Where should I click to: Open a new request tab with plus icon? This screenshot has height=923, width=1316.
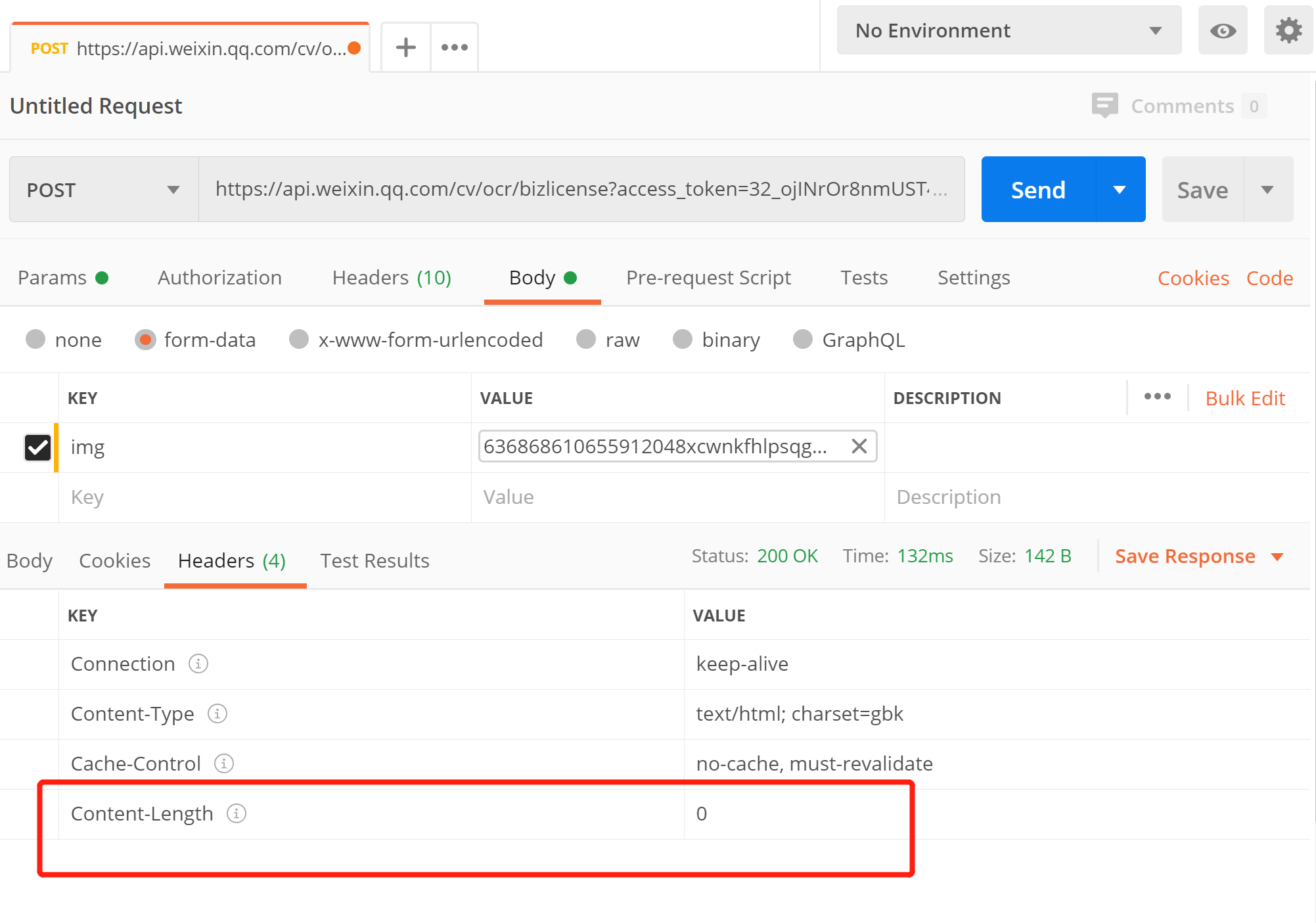coord(405,47)
